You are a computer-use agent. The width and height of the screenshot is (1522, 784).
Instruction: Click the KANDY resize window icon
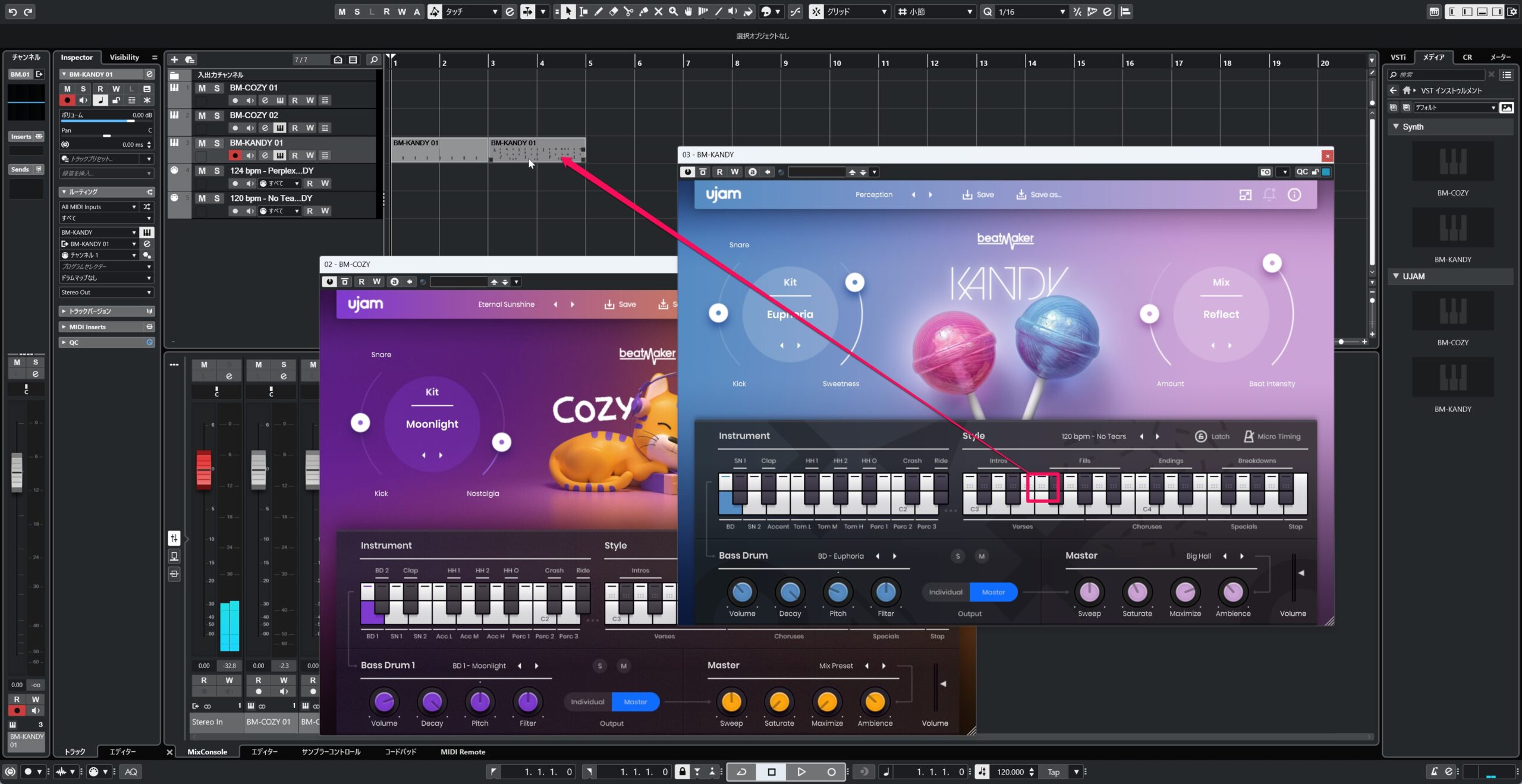(1245, 194)
